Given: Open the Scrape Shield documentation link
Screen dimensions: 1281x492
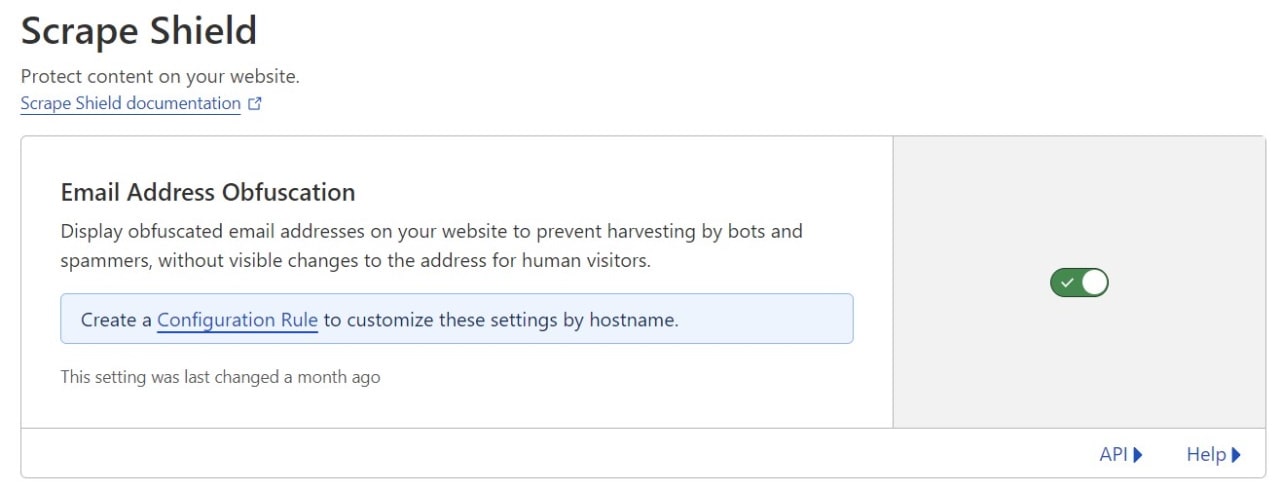Looking at the screenshot, I should point(131,103).
